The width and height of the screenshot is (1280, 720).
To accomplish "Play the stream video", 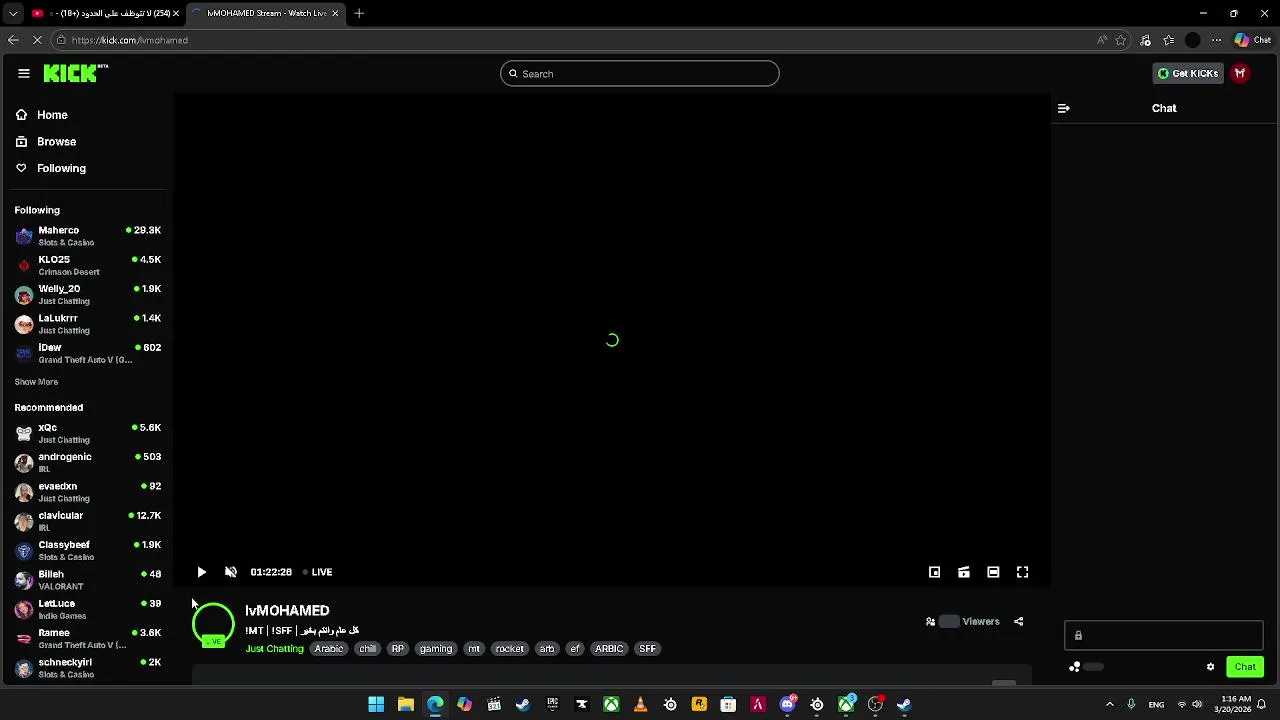I will pyautogui.click(x=201, y=572).
